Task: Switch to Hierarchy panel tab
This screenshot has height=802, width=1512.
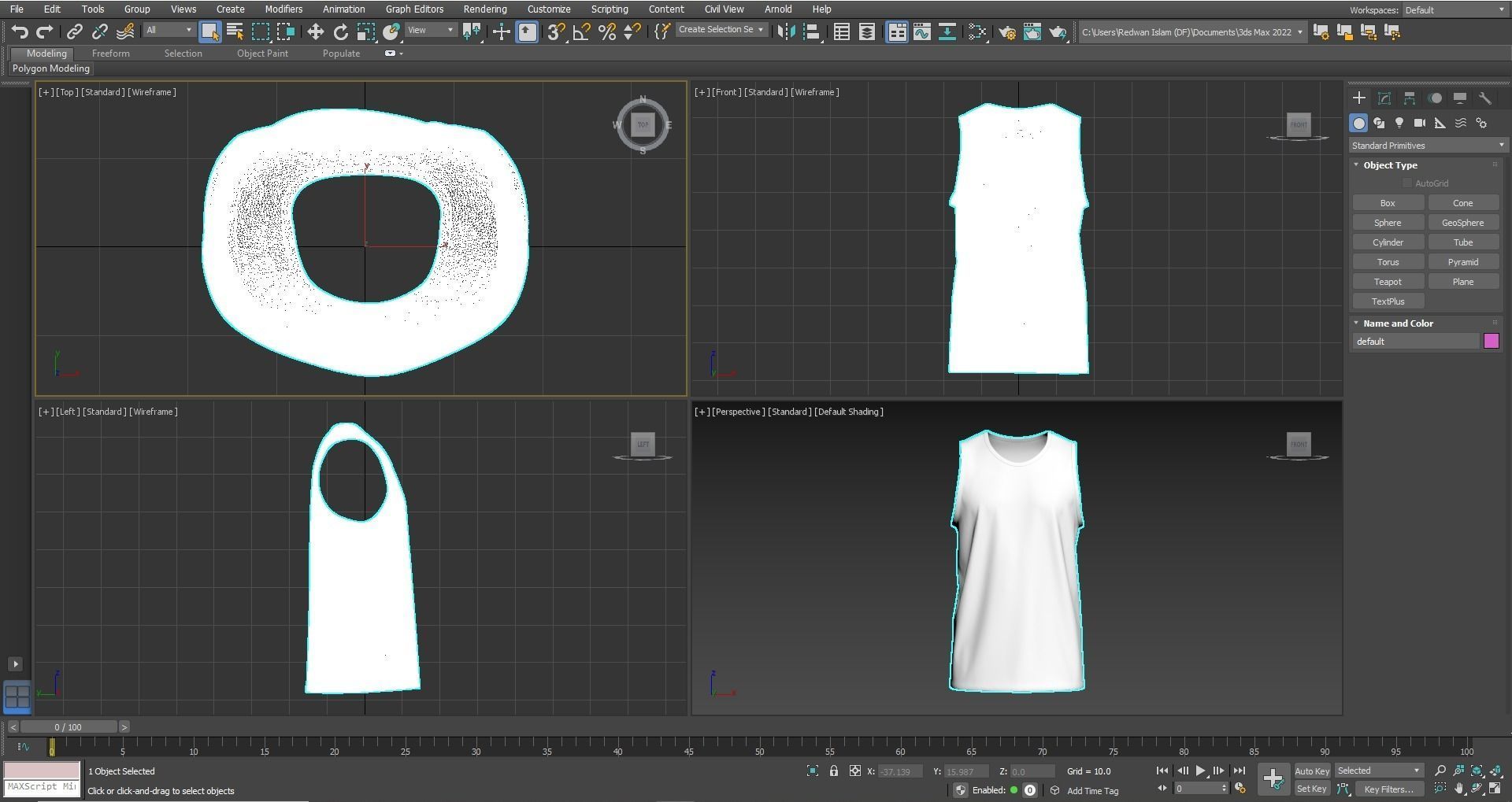Action: click(x=1410, y=98)
